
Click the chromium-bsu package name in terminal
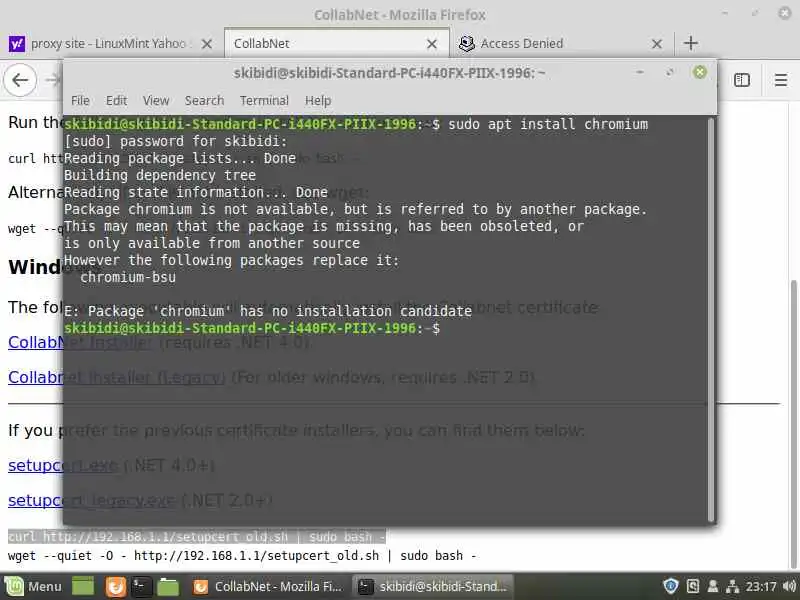[128, 277]
